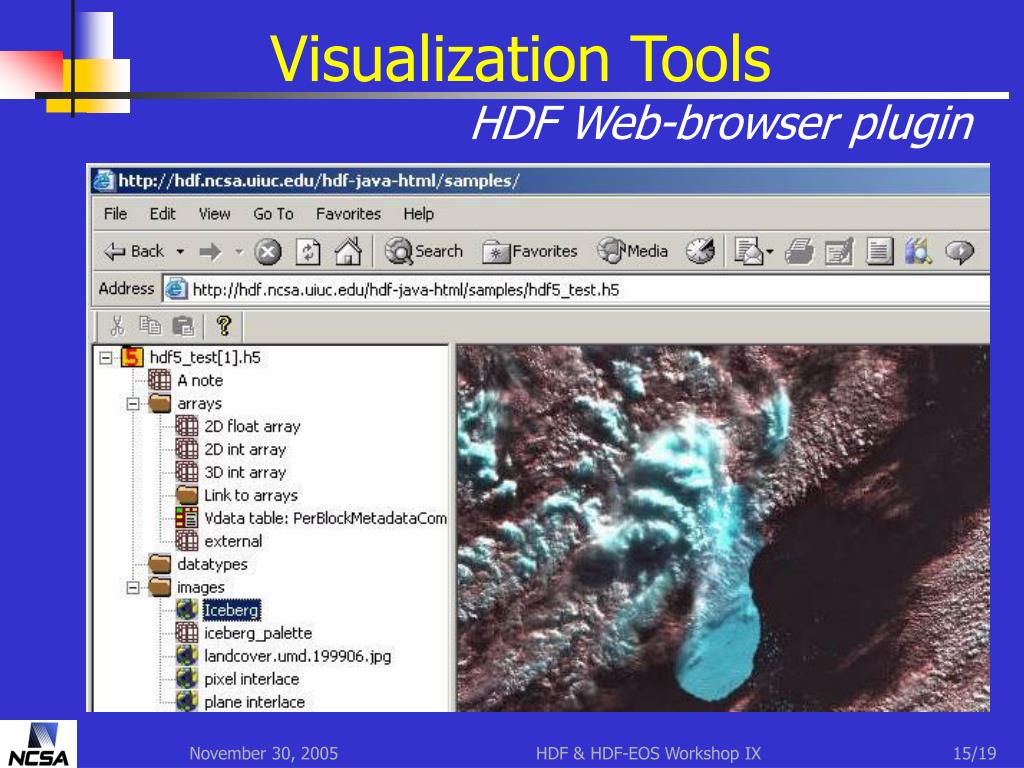
Task: Select the arrays folder
Action: point(199,404)
